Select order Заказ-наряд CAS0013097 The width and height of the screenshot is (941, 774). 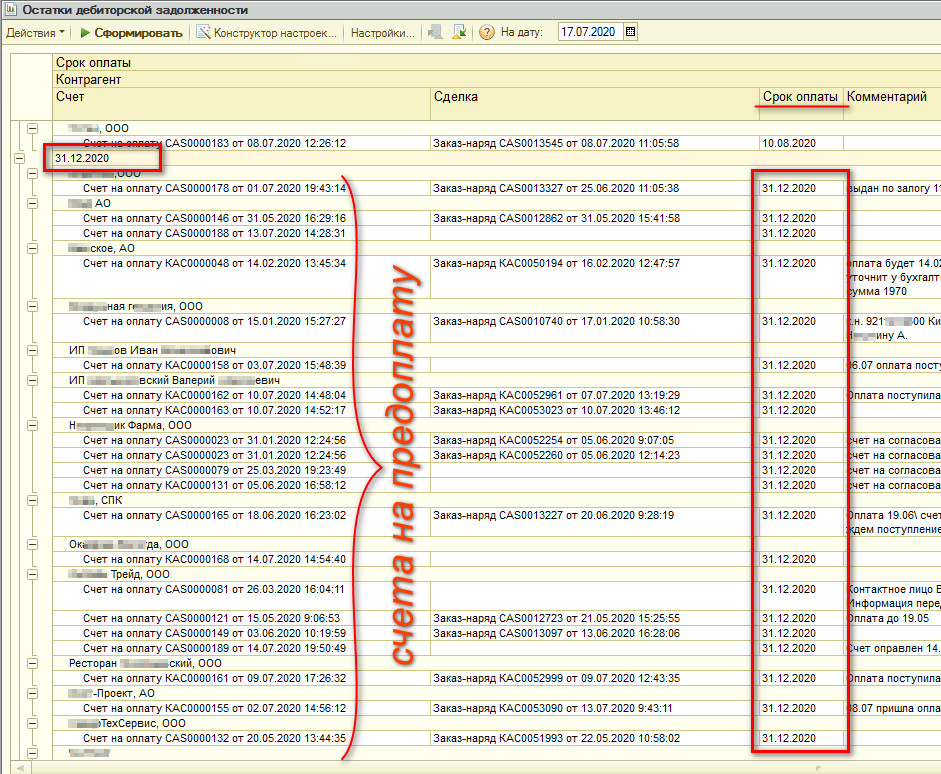556,634
